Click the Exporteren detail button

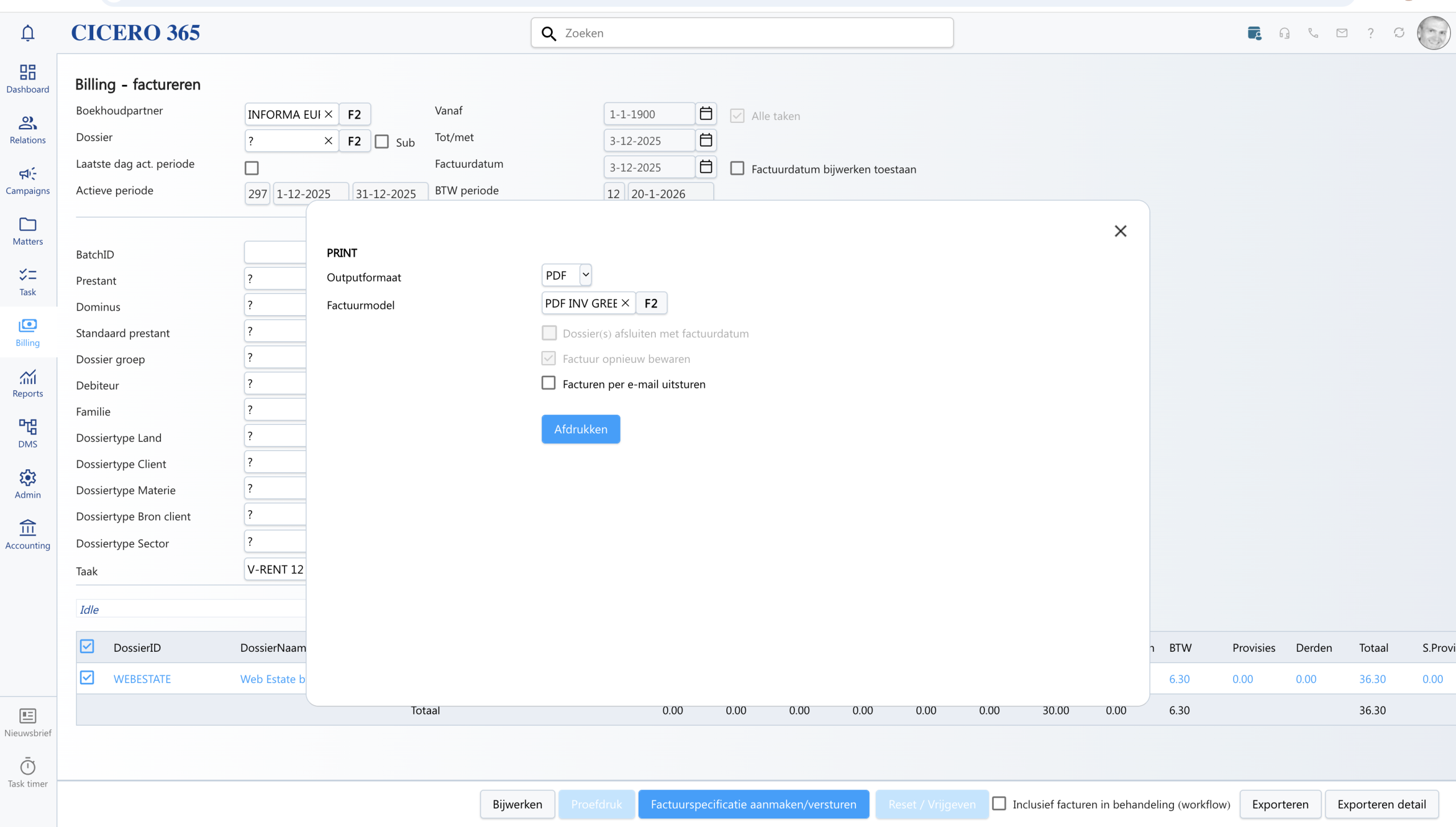[x=1381, y=804]
